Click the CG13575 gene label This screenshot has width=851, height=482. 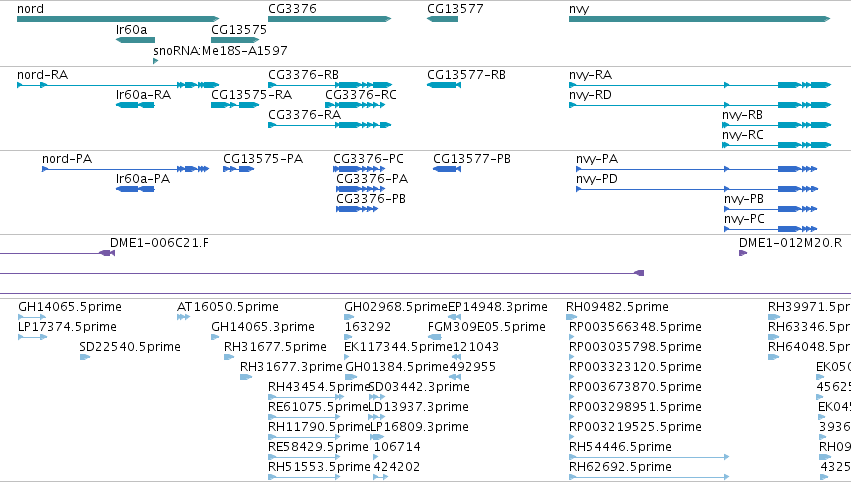point(239,29)
